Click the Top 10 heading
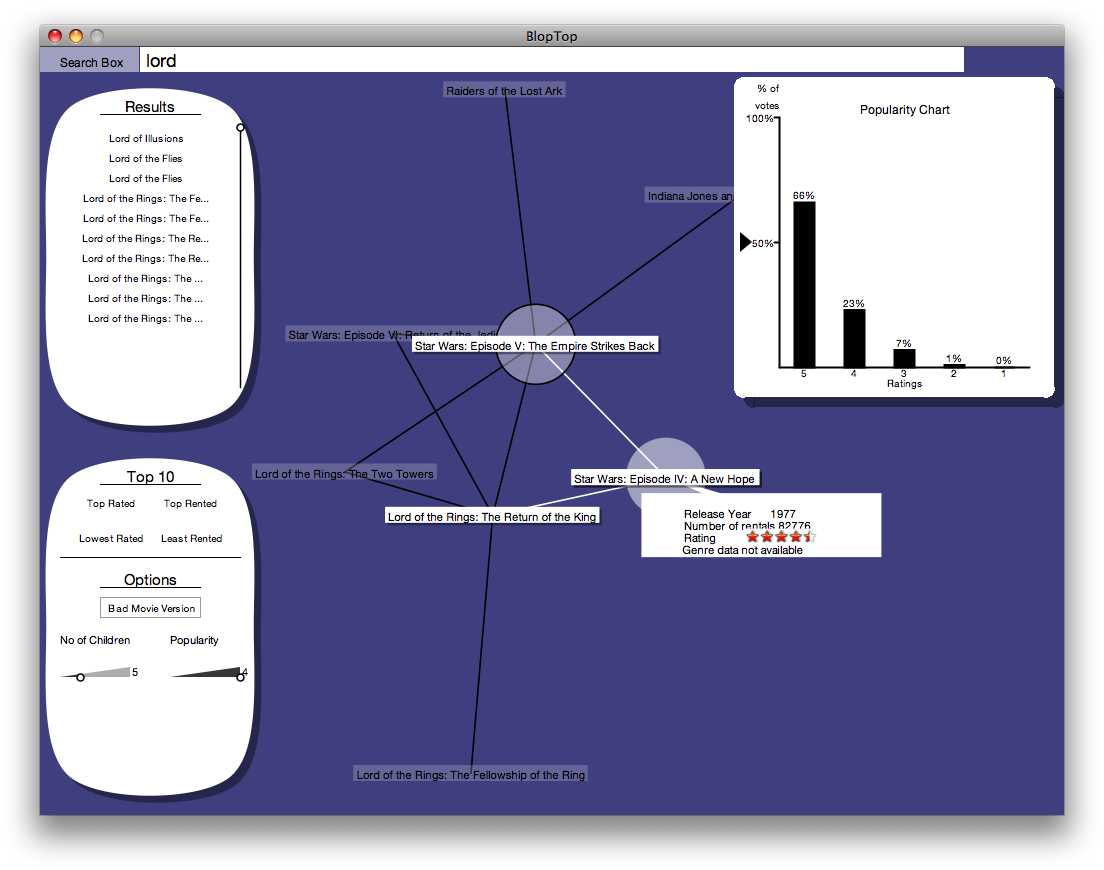 (x=150, y=477)
